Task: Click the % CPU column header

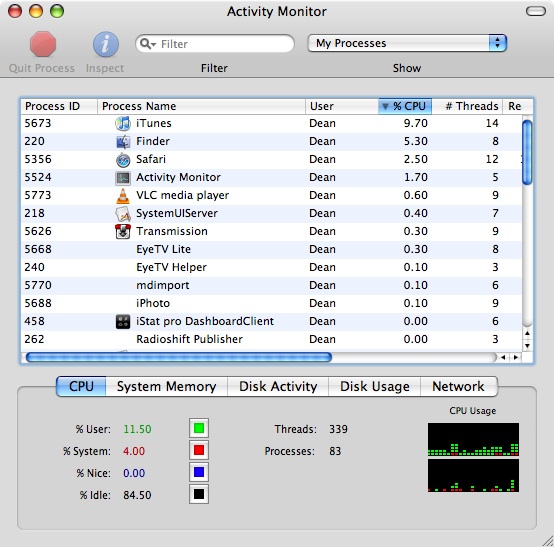Action: click(x=405, y=106)
